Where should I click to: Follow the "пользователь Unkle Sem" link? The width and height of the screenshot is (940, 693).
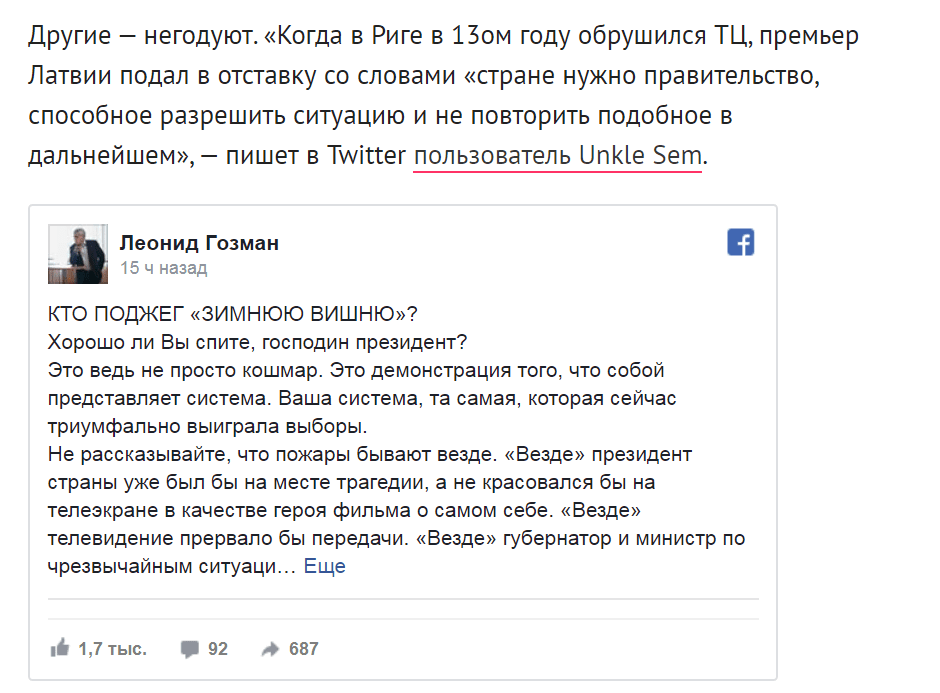pos(559,156)
